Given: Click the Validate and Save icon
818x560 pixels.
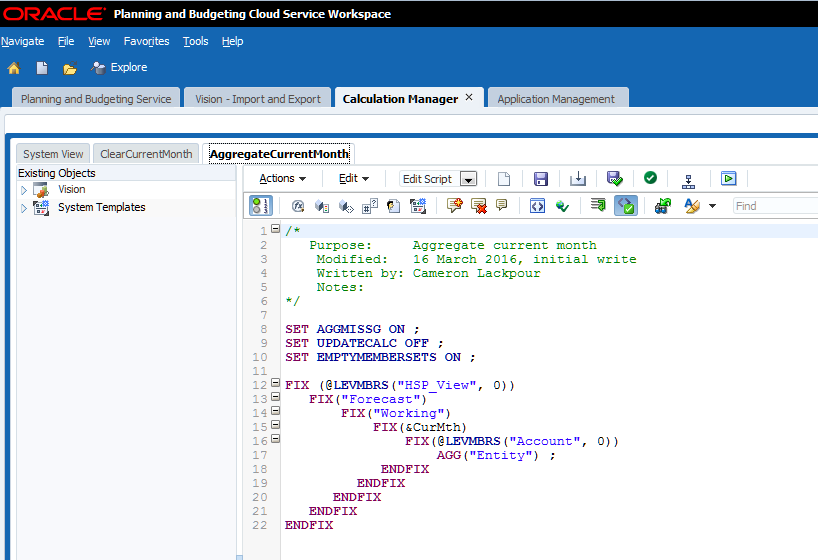Looking at the screenshot, I should [x=614, y=179].
